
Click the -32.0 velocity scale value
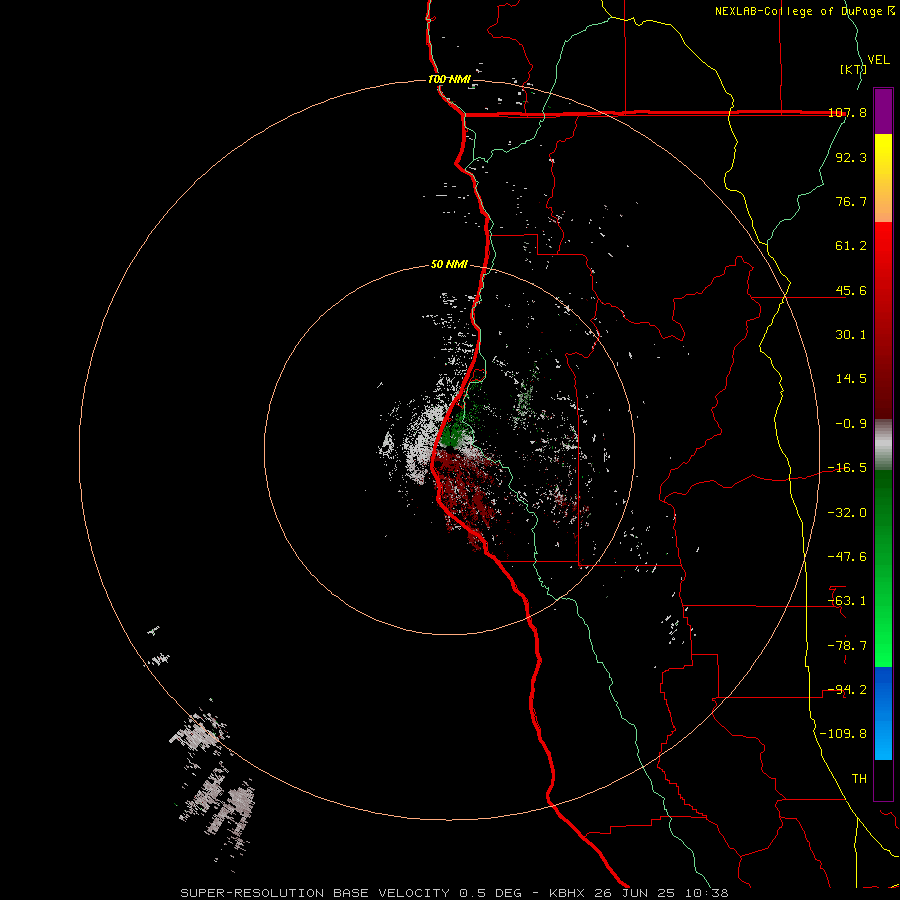pyautogui.click(x=847, y=513)
